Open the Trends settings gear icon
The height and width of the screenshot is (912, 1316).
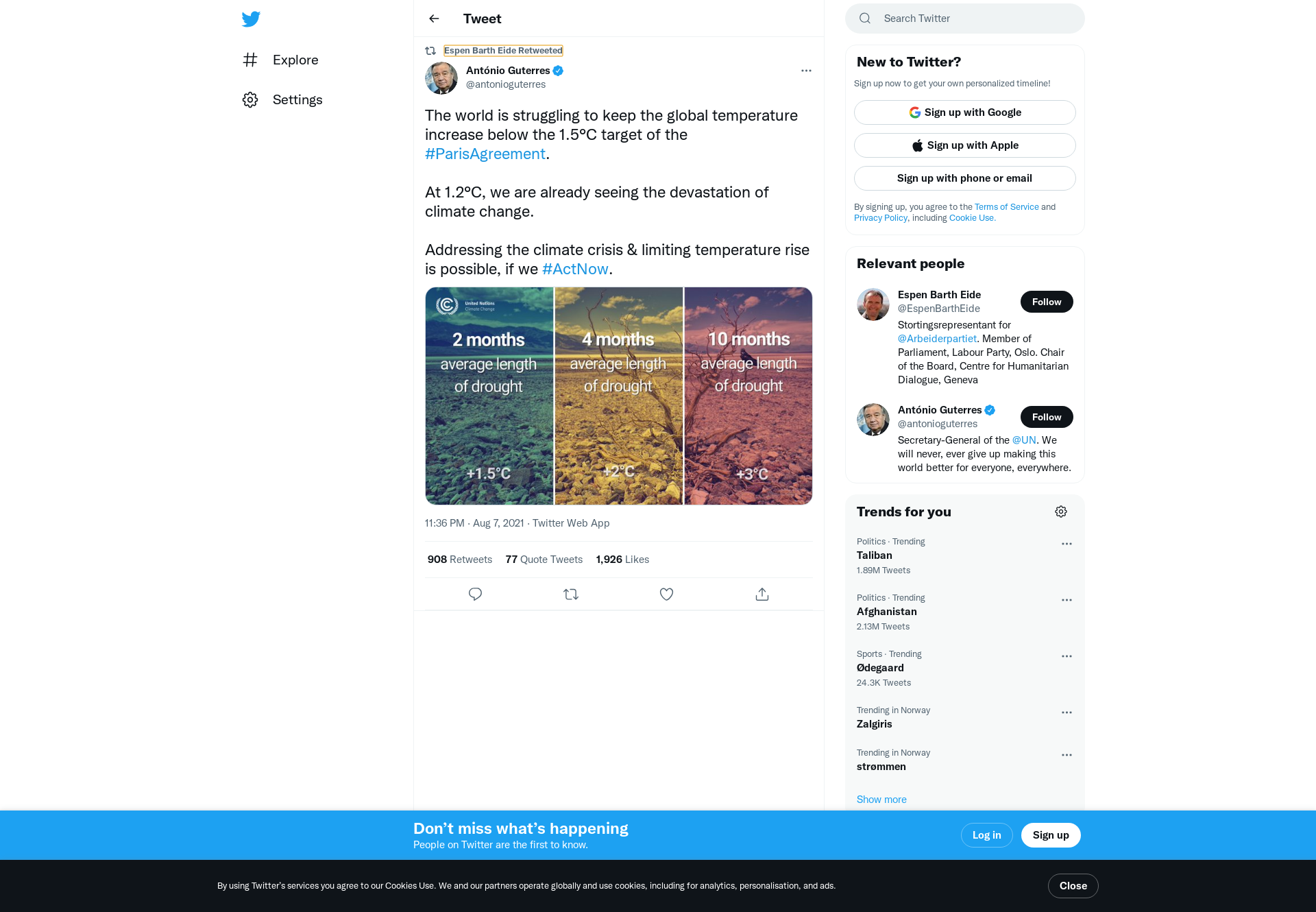coord(1061,512)
